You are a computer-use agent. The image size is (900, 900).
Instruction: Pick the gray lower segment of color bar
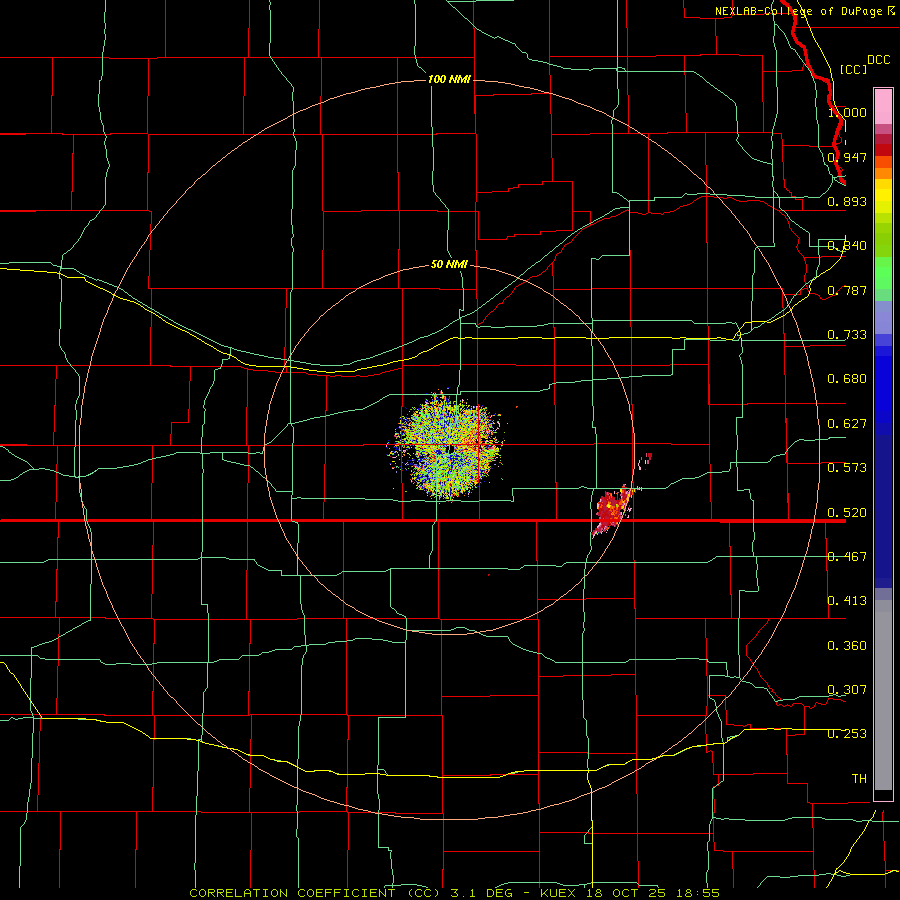tap(883, 695)
